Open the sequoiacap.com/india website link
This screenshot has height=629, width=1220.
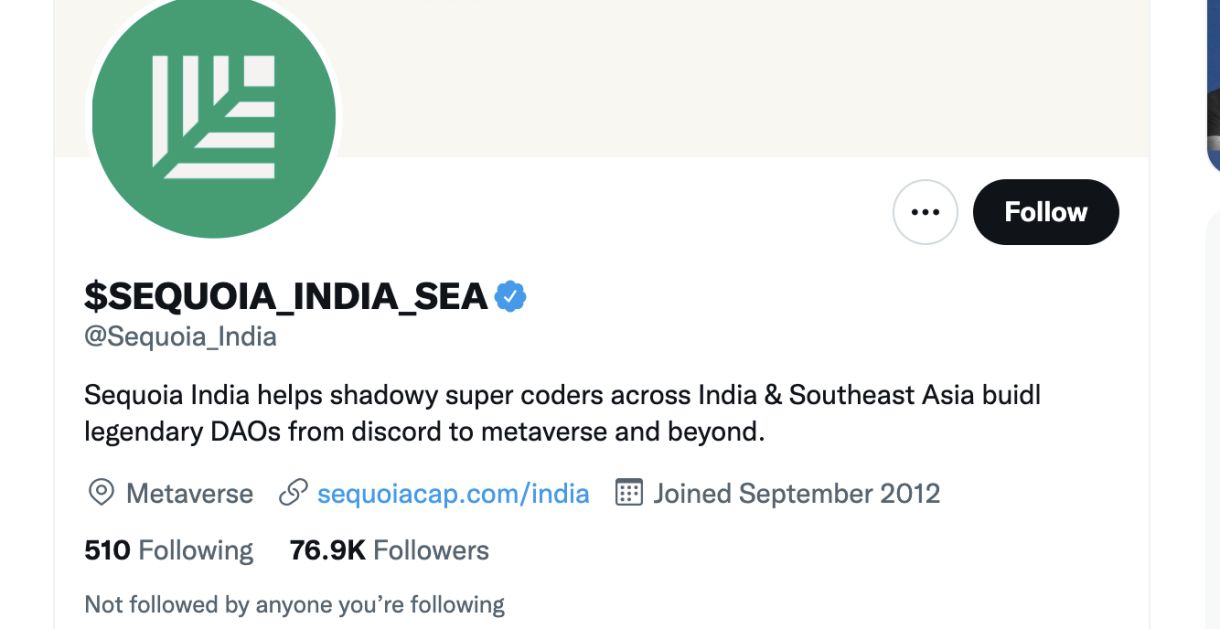453,493
